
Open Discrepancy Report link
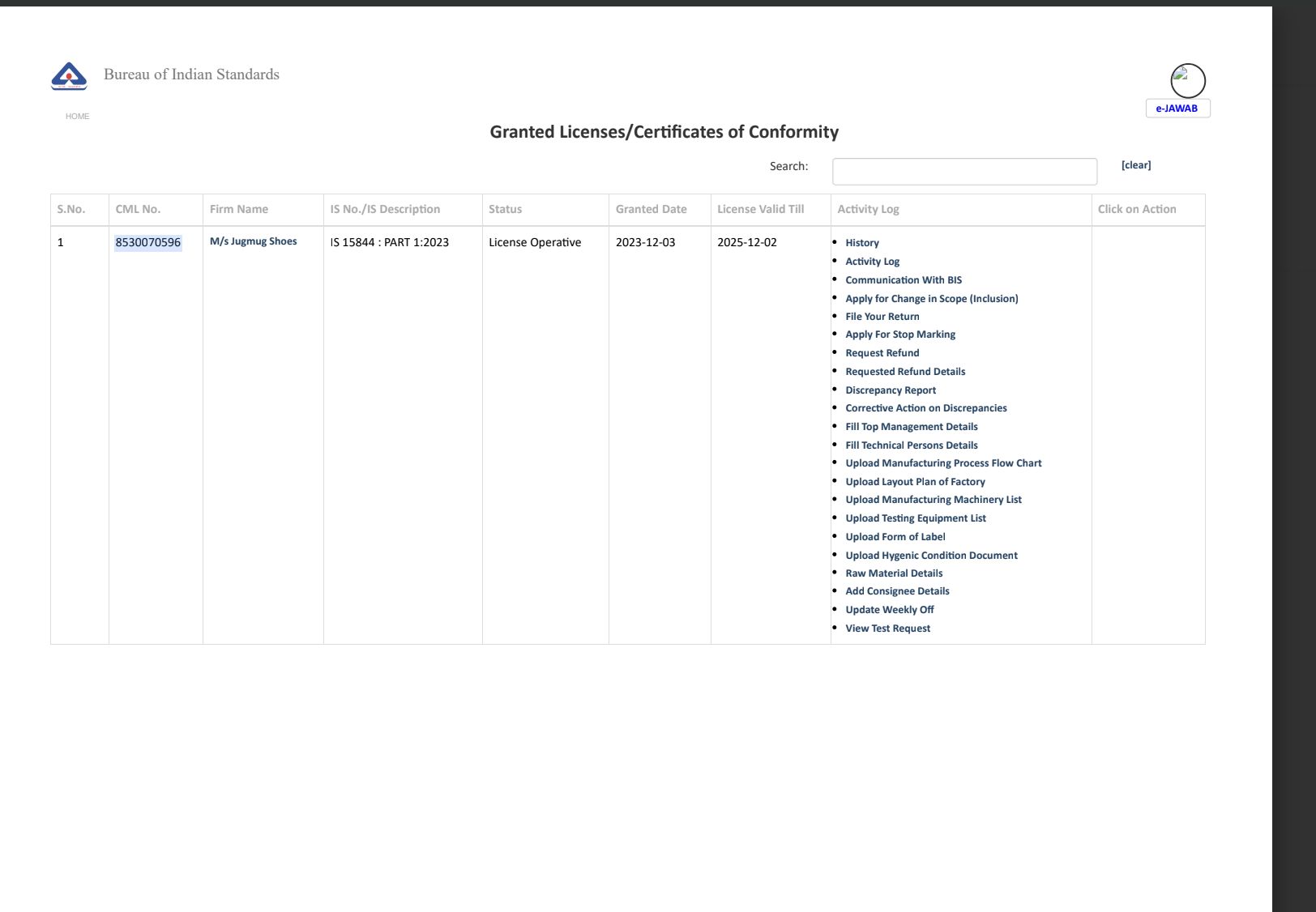point(891,390)
